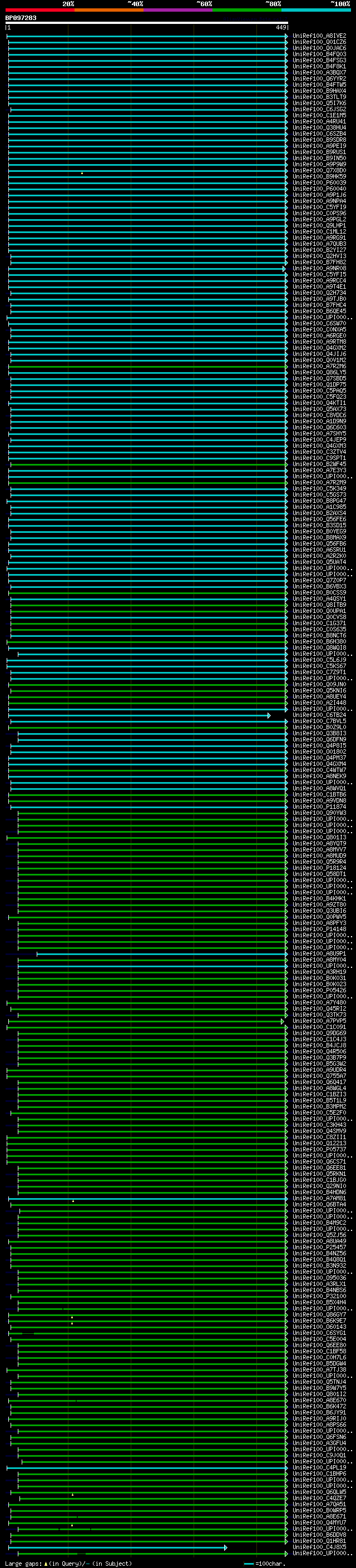
Task: Click the shortened alignment bar for UniRef100_C6TB24
Action: coord(140,715)
